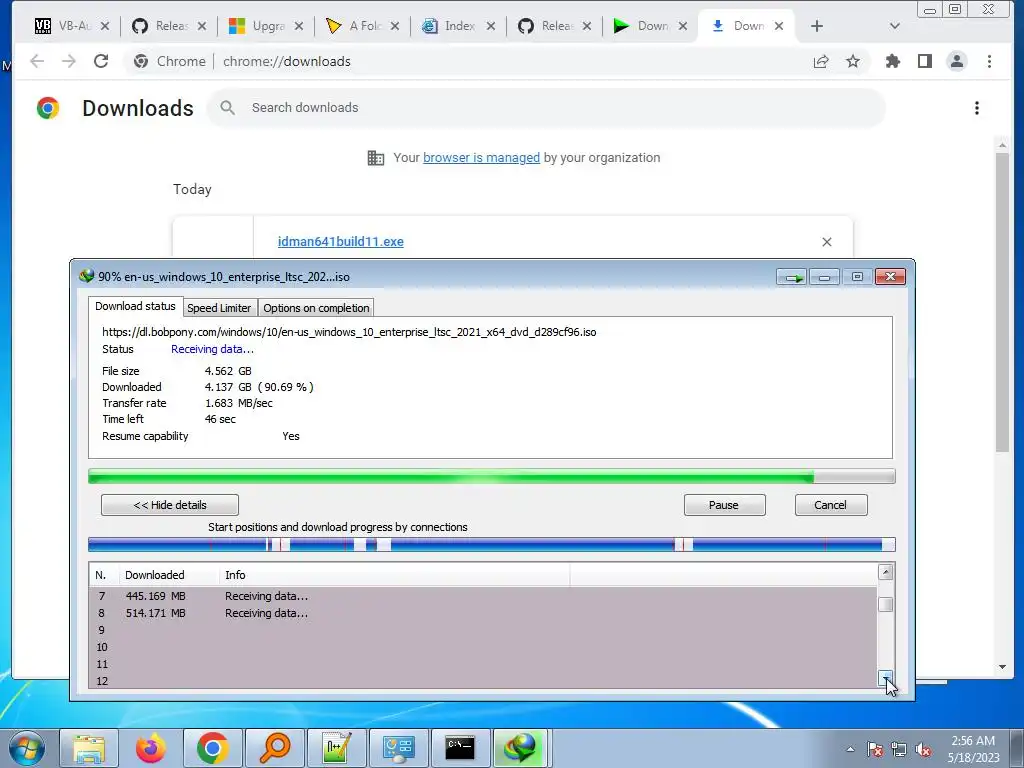Image resolution: width=1024 pixels, height=768 pixels.
Task: Click the Chrome taskbar icon
Action: (x=212, y=748)
